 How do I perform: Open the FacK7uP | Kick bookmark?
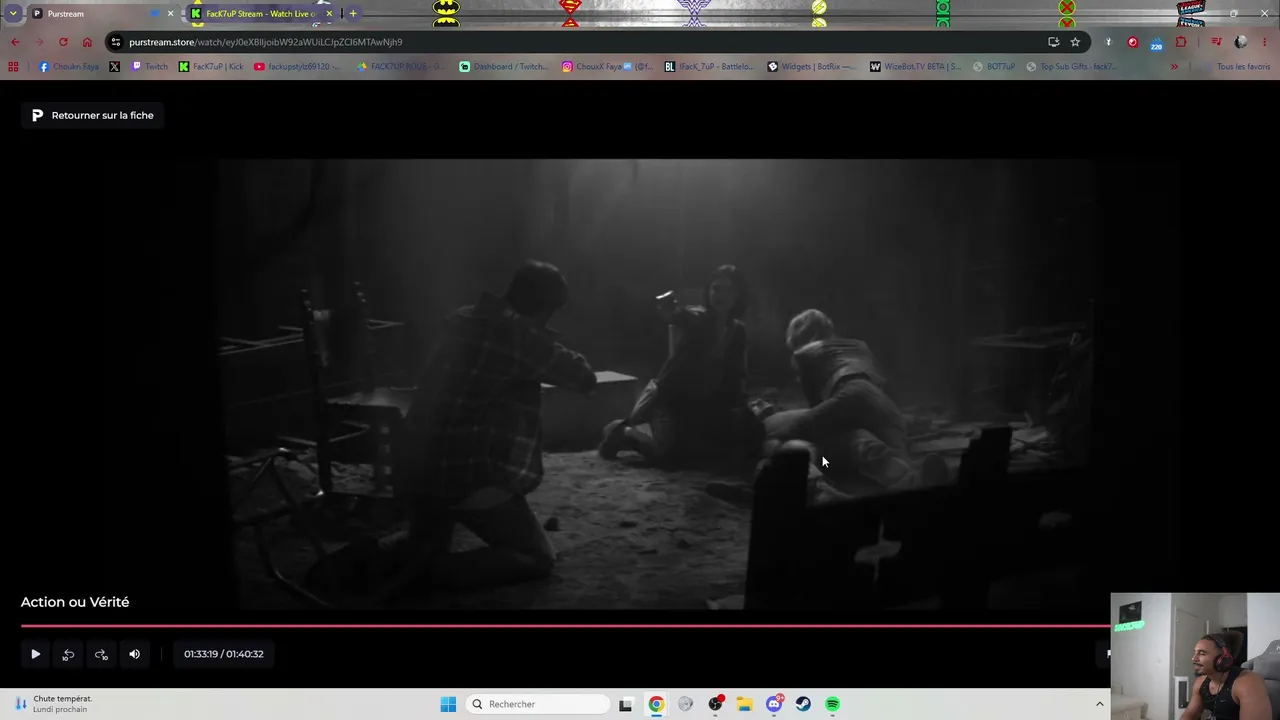[211, 67]
